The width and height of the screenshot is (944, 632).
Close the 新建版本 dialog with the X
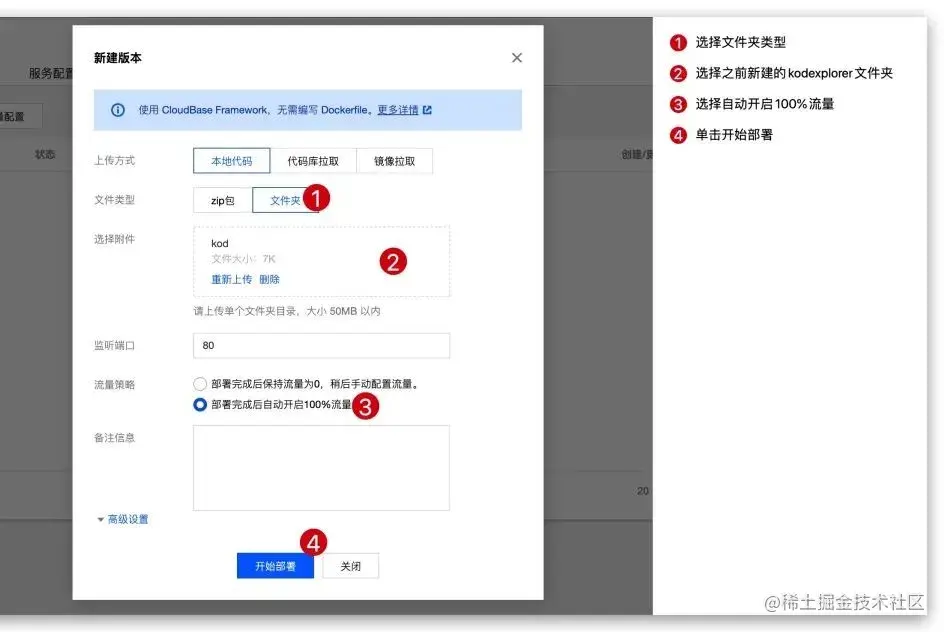(517, 58)
